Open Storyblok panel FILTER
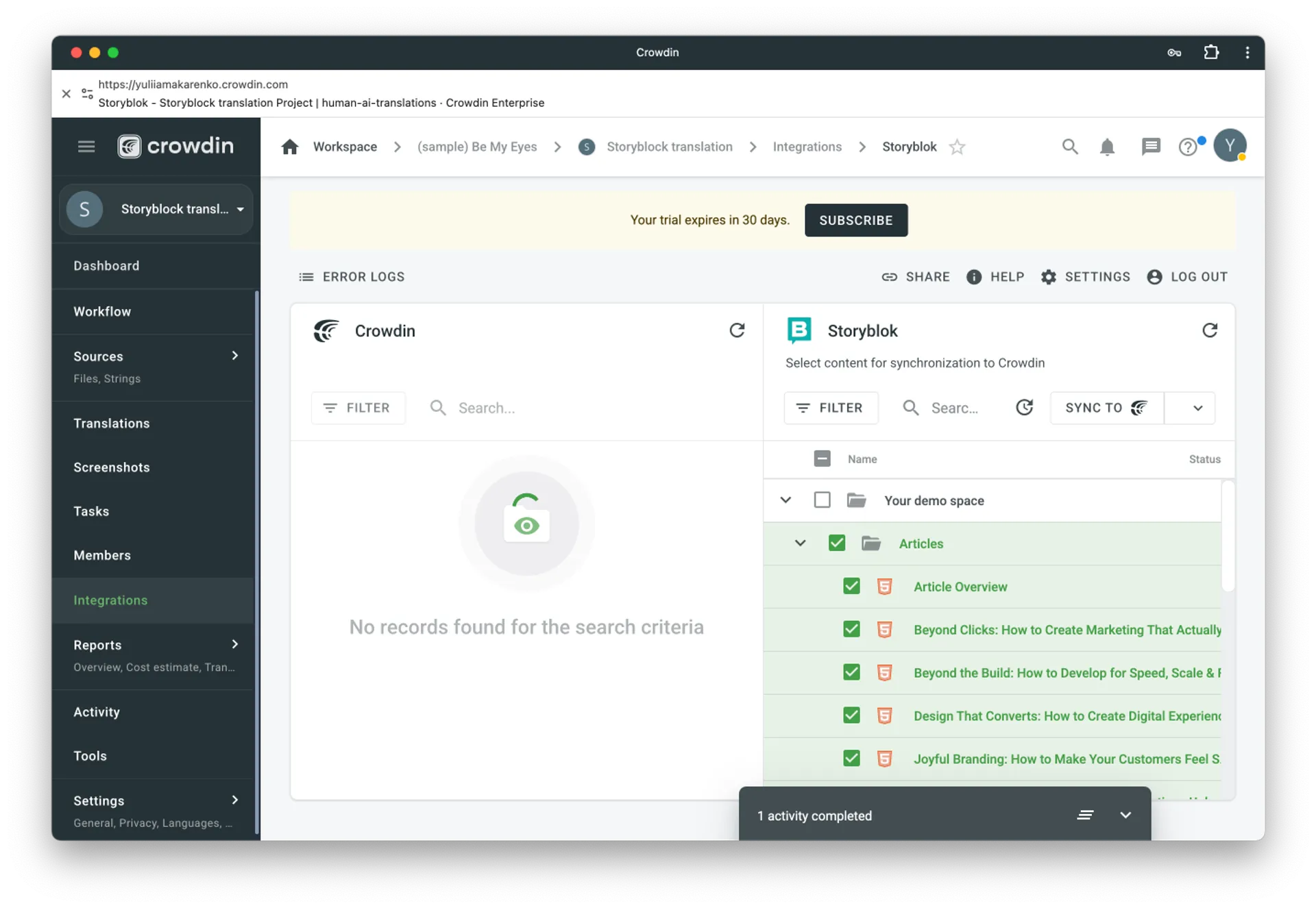The width and height of the screenshot is (1316, 908). [x=831, y=408]
